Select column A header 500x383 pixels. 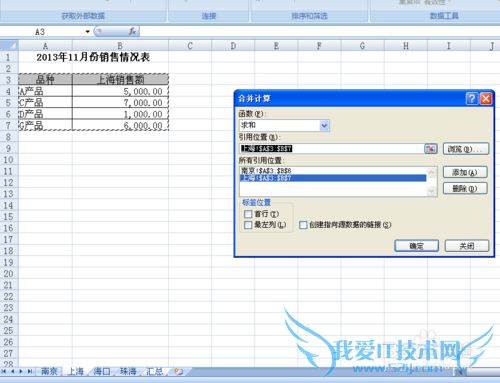[x=45, y=45]
